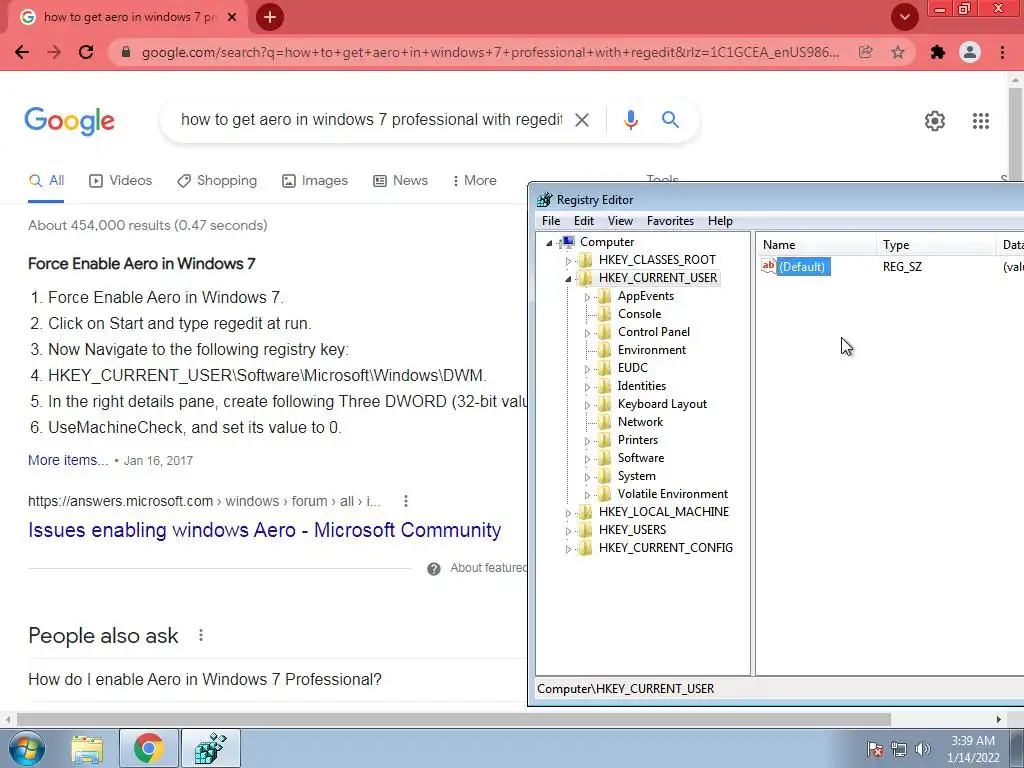Image resolution: width=1024 pixels, height=768 pixels.
Task: Expand the Control Panel key arrow
Action: click(587, 333)
